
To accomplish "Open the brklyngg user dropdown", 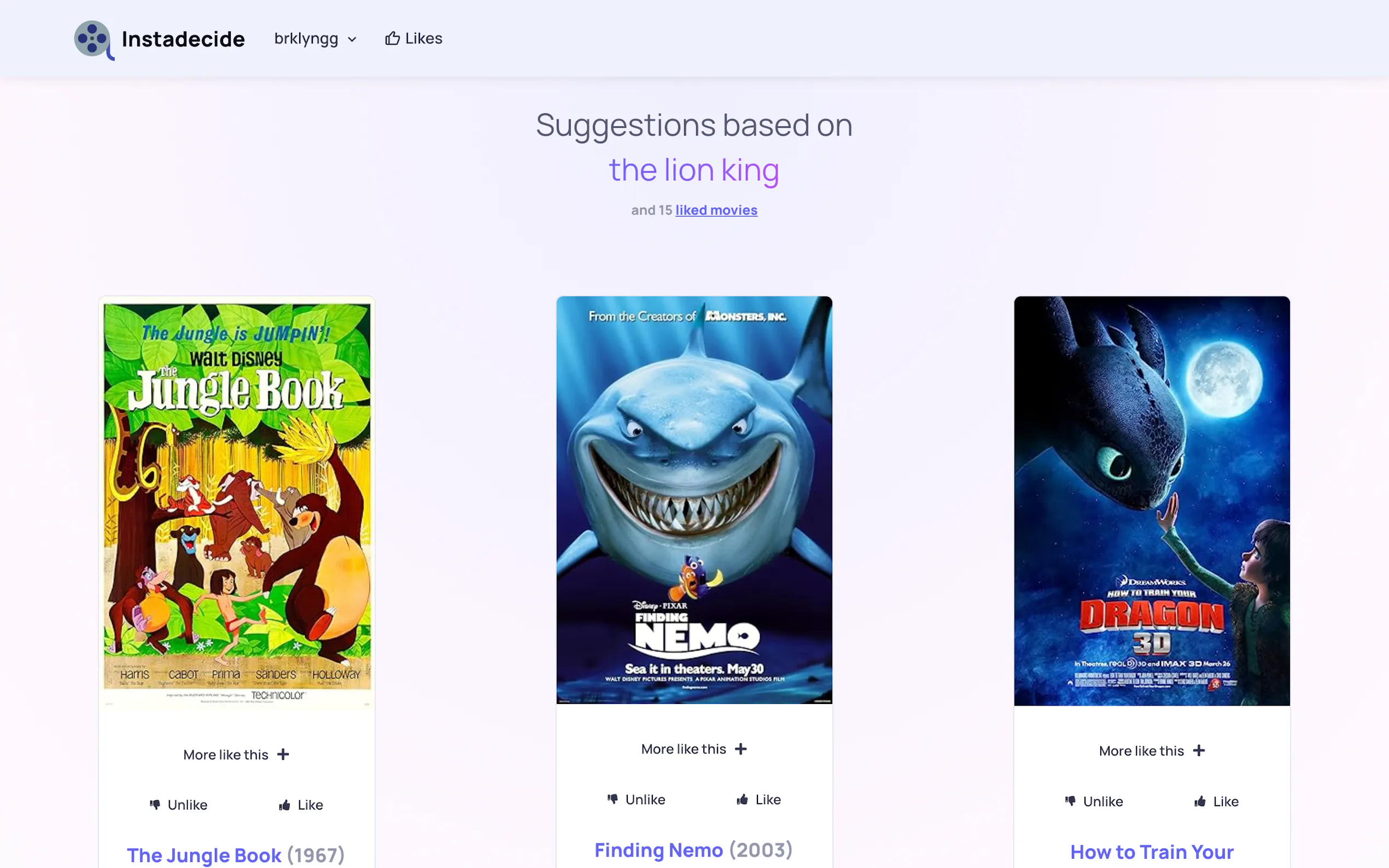I will coord(315,38).
